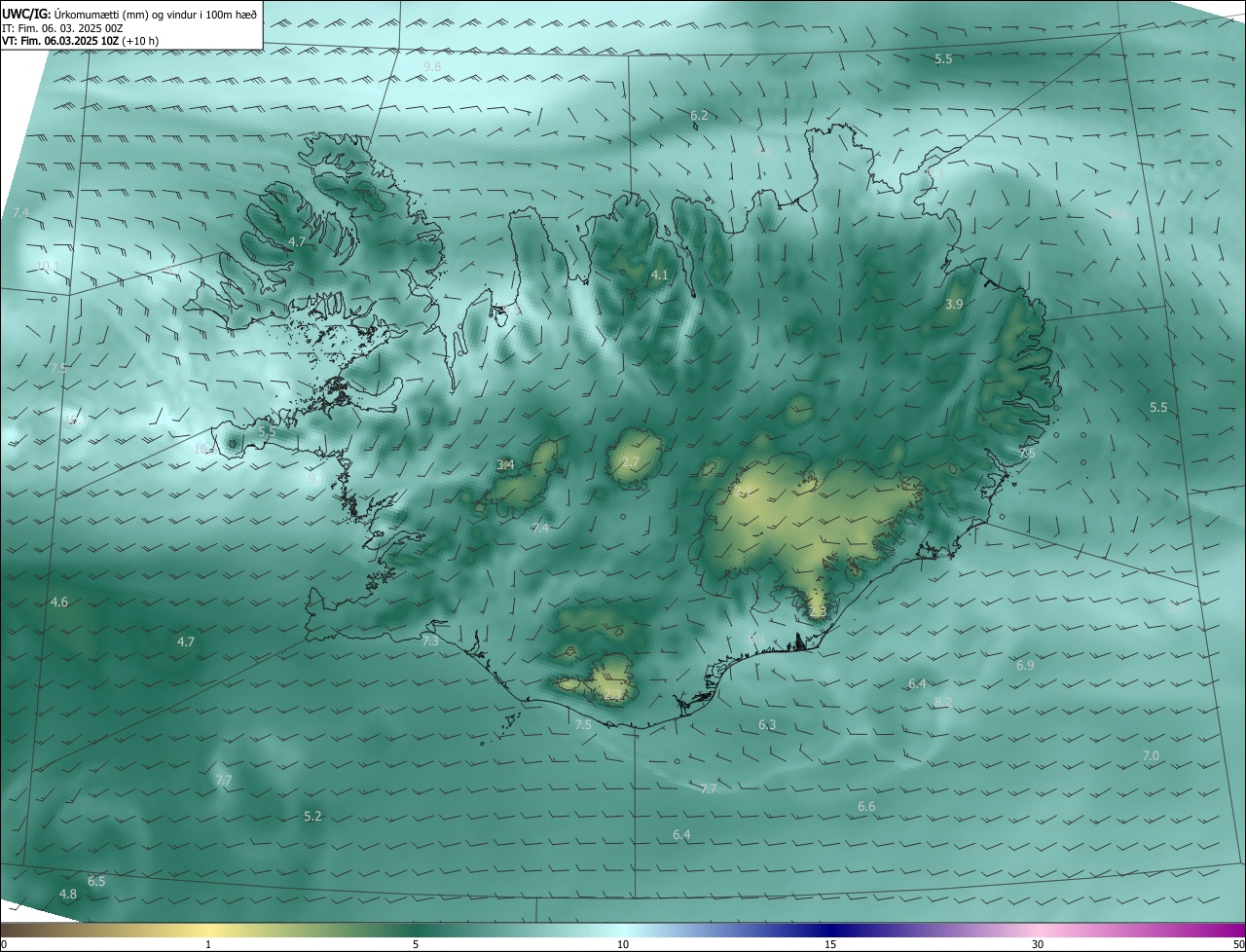This screenshot has height=952, width=1246.
Task: Click the 30 tick on the color scale
Action: pos(1038,944)
